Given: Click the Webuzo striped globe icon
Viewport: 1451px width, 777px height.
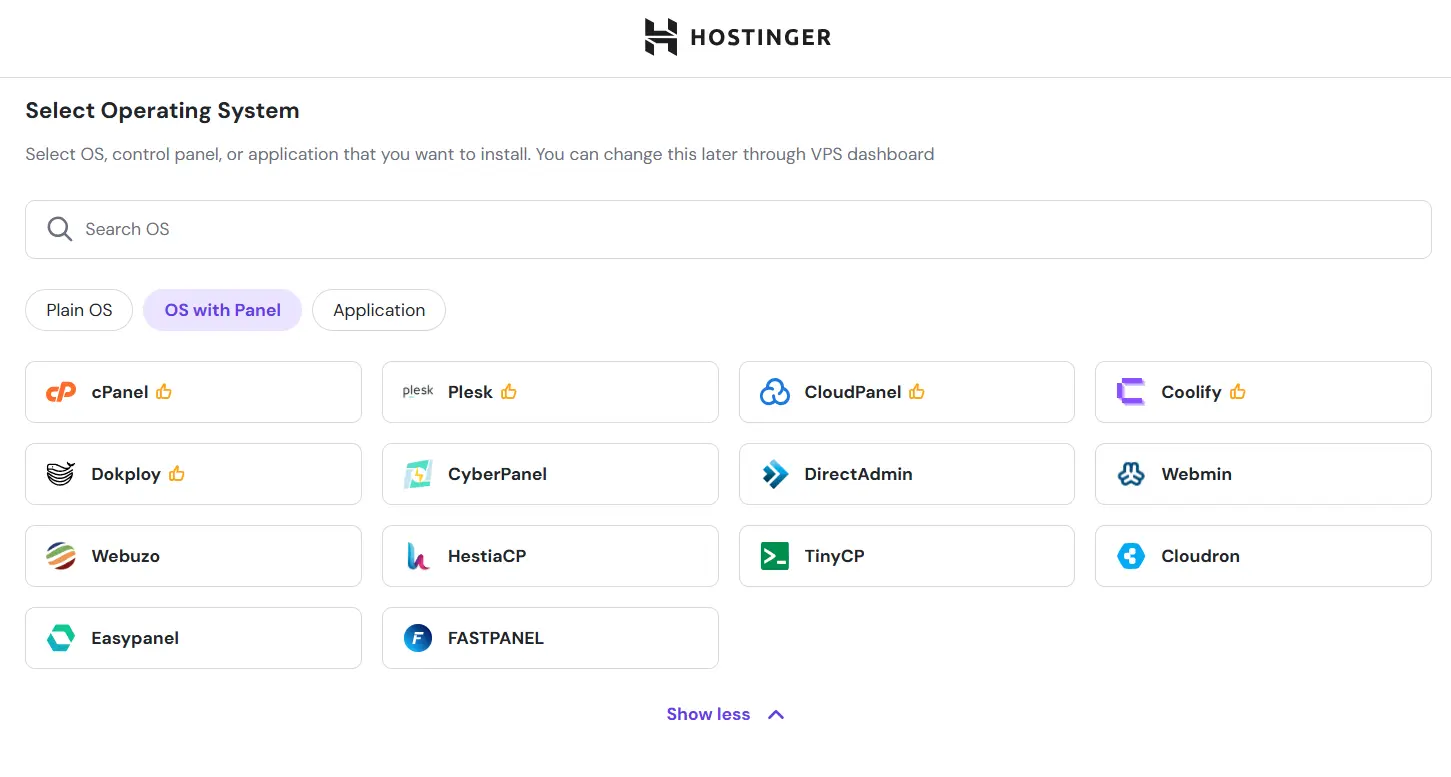Looking at the screenshot, I should 61,556.
